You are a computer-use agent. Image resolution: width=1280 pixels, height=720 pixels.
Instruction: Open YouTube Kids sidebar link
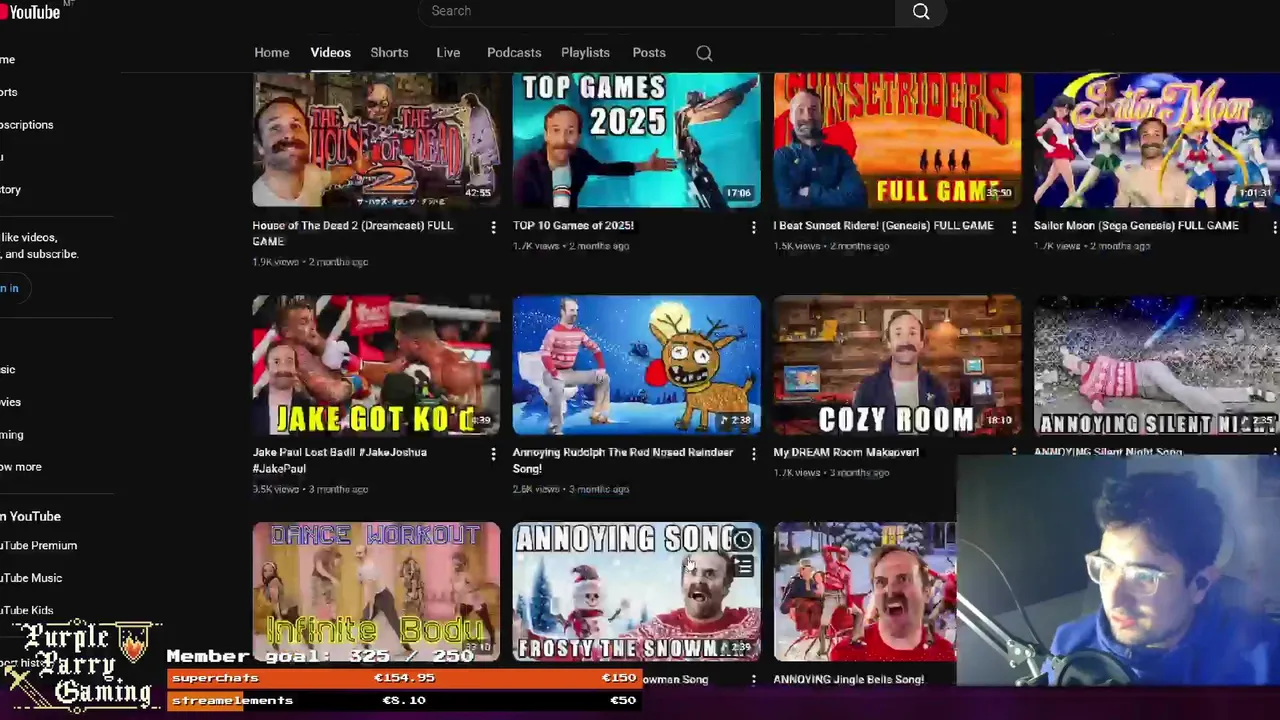coord(27,610)
